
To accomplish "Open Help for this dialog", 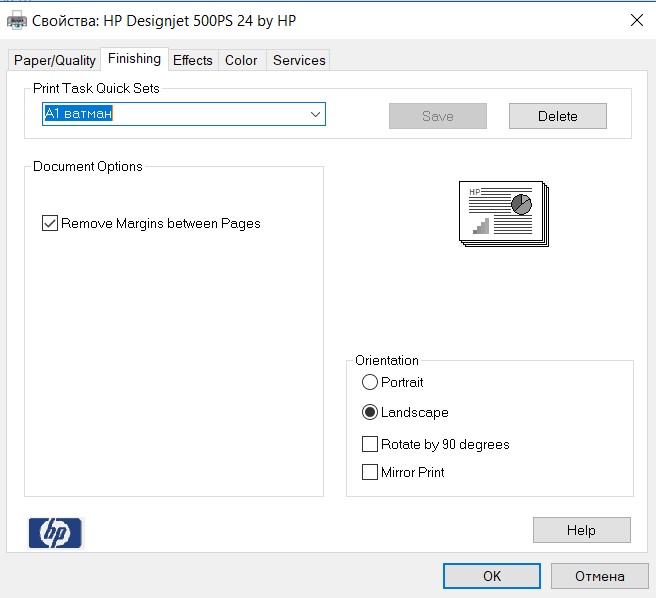I will pyautogui.click(x=582, y=530).
